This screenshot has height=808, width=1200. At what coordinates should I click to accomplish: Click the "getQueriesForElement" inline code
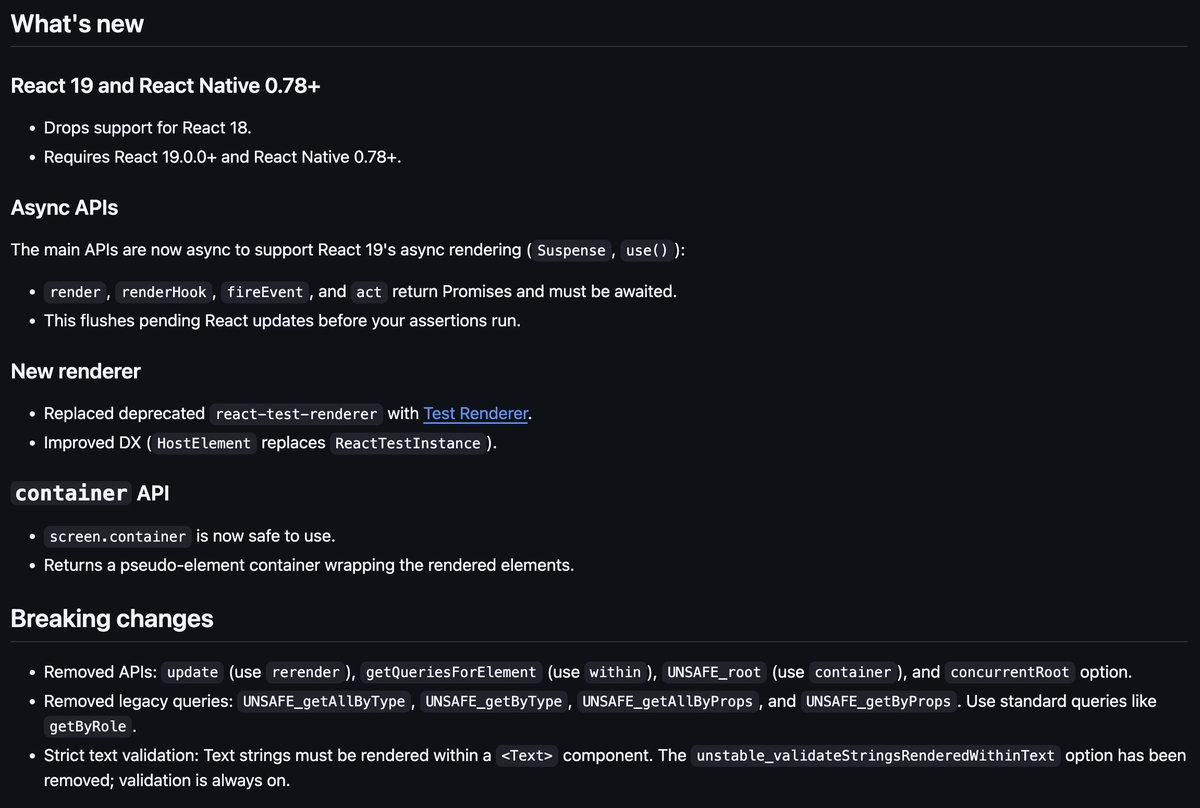point(452,673)
